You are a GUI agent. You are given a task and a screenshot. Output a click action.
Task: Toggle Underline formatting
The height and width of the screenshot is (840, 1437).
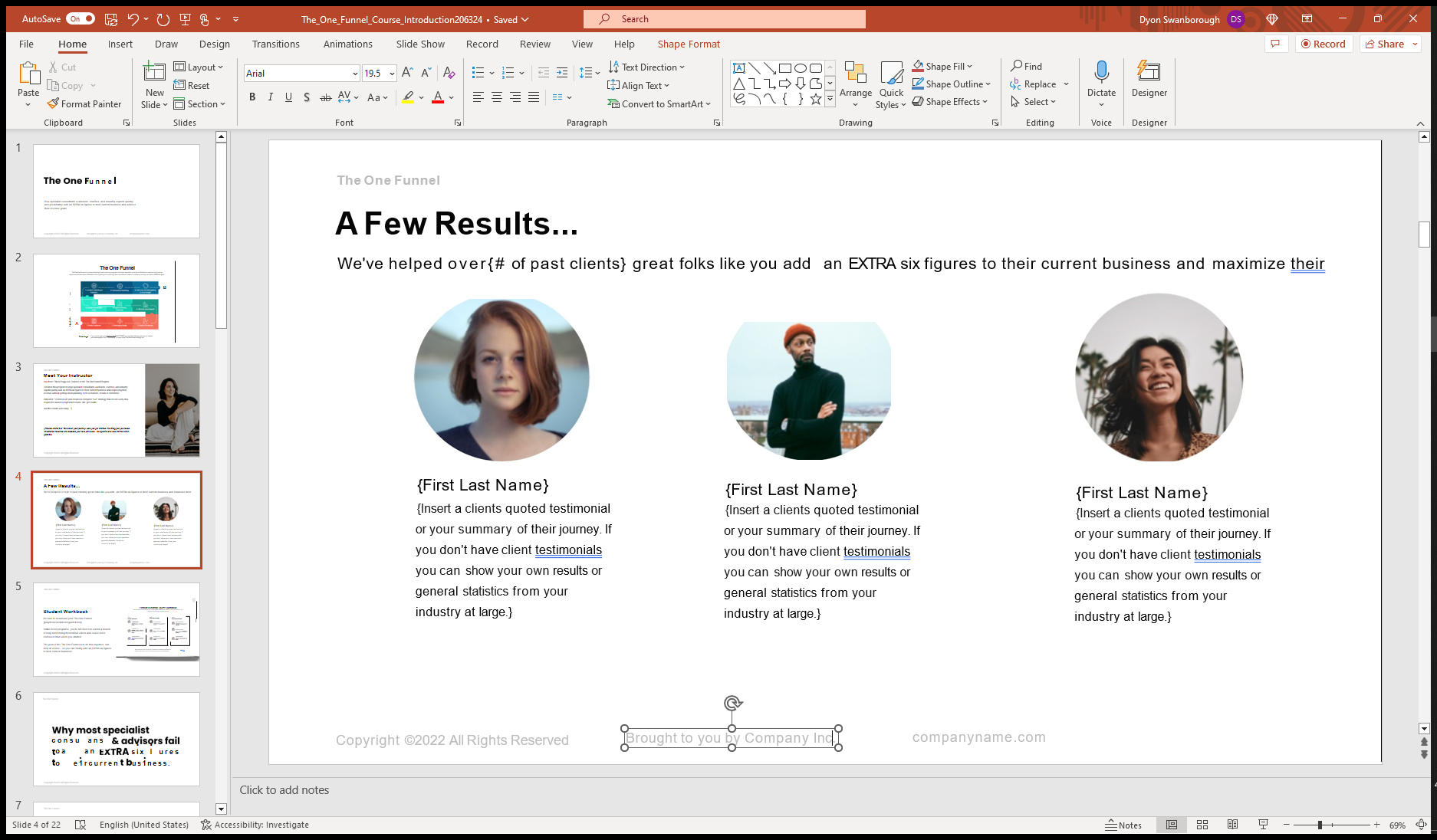tap(288, 97)
